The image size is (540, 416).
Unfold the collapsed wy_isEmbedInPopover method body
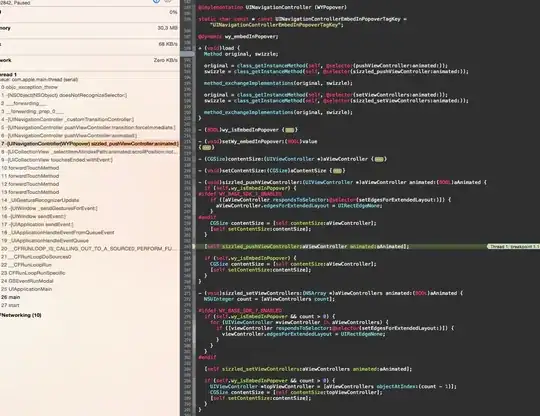click(290, 130)
